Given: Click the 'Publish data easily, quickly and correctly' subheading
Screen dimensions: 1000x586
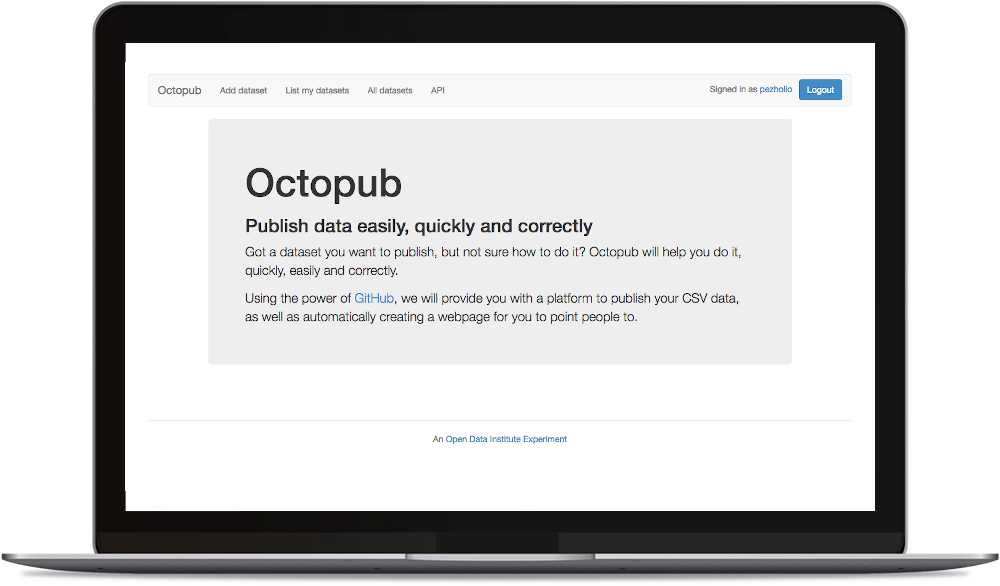Looking at the screenshot, I should [x=419, y=226].
